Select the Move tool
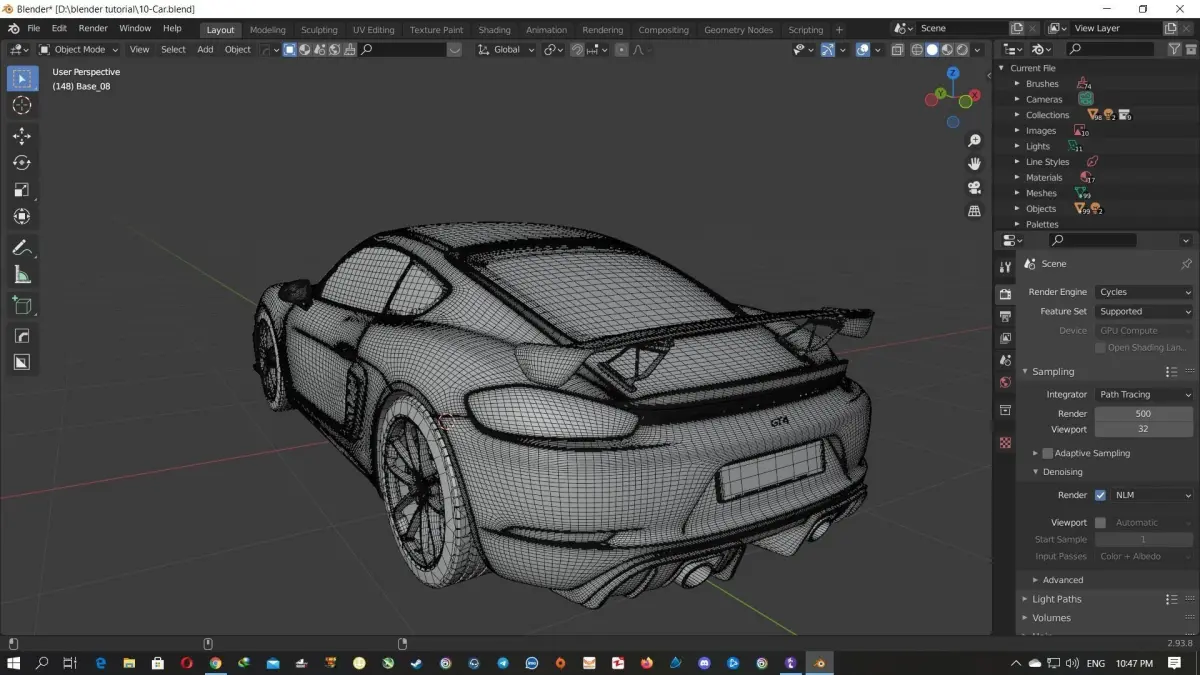Screen dimensions: 1200x675 point(22,137)
